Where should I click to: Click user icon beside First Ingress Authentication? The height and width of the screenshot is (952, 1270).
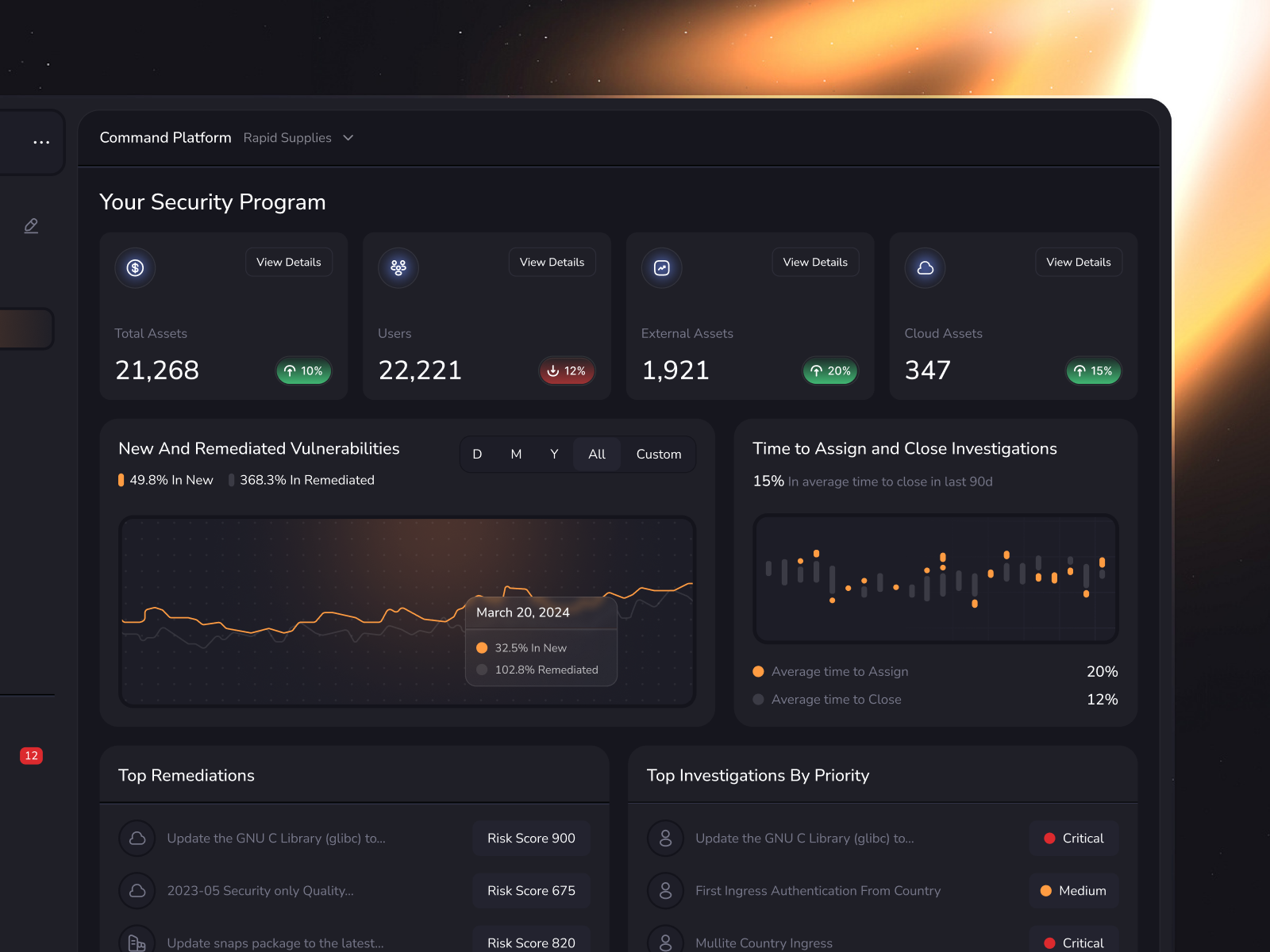[x=664, y=890]
